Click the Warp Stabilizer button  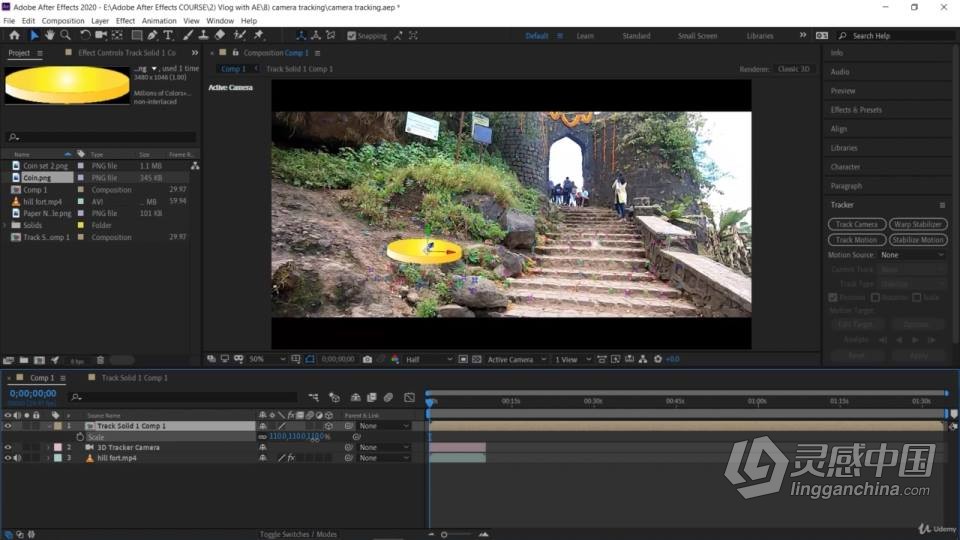918,224
